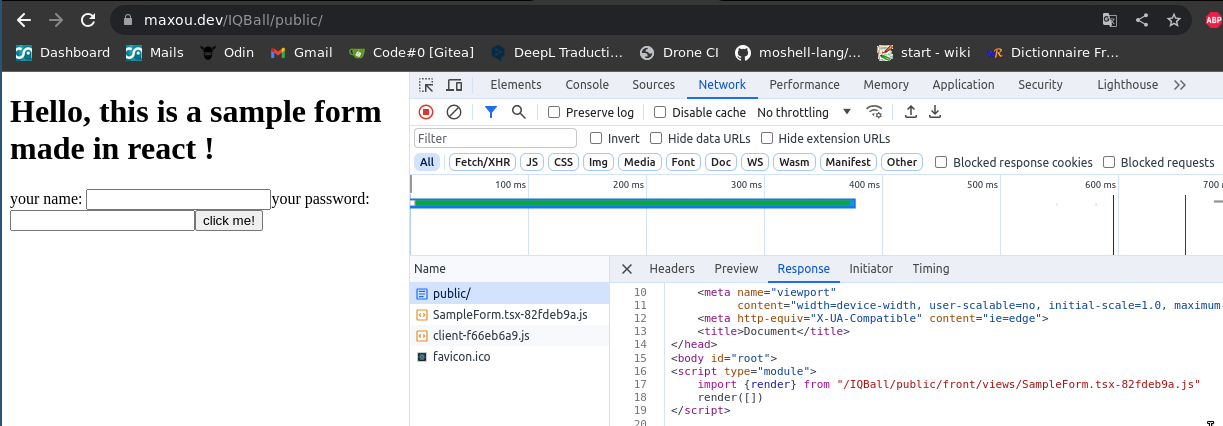Open network search magnifier
Screen dimensions: 1223x426
[518, 112]
